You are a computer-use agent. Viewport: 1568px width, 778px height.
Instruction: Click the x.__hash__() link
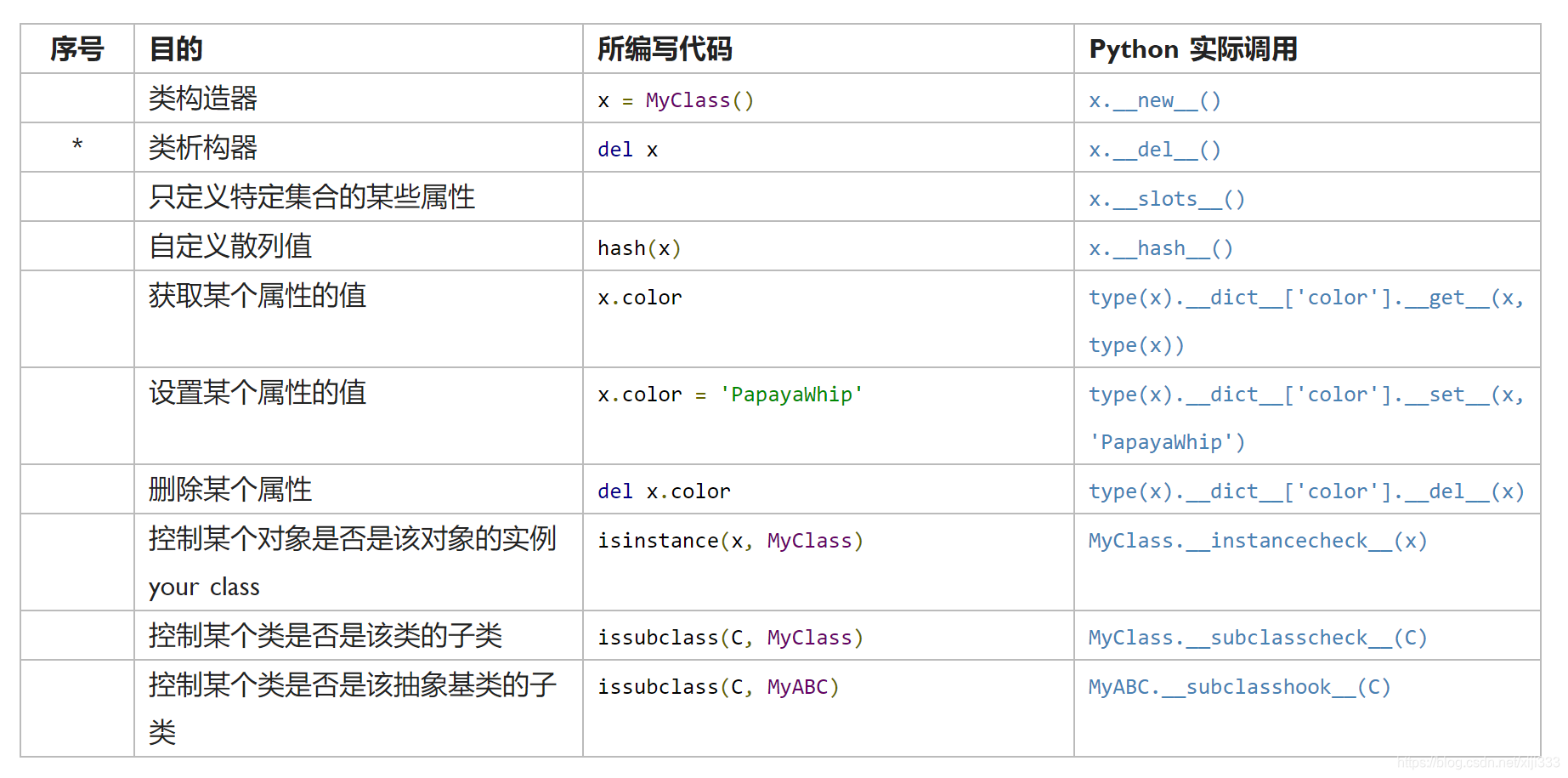click(x=1161, y=248)
